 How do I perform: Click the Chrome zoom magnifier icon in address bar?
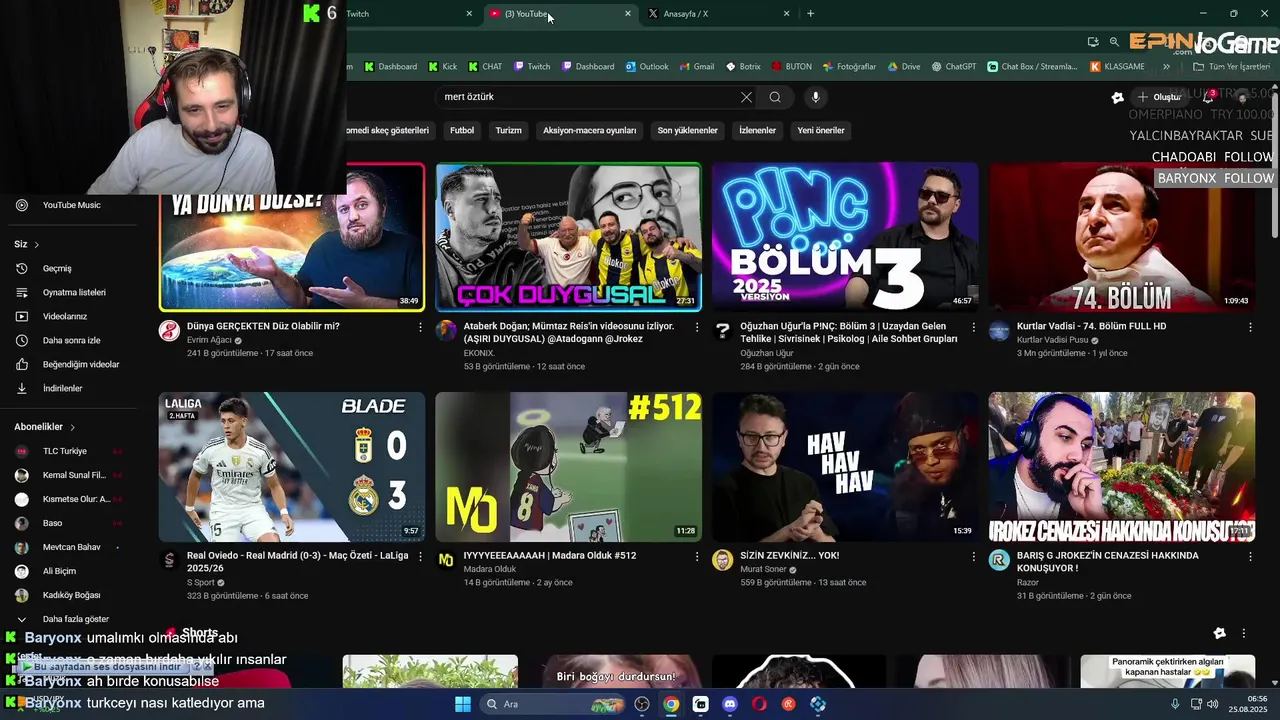click(1114, 42)
